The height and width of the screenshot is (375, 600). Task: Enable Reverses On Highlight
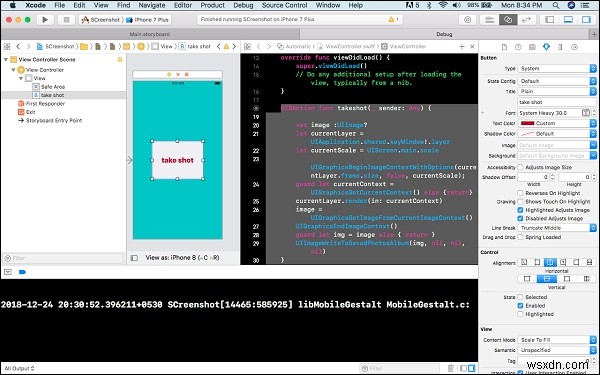tap(520, 193)
